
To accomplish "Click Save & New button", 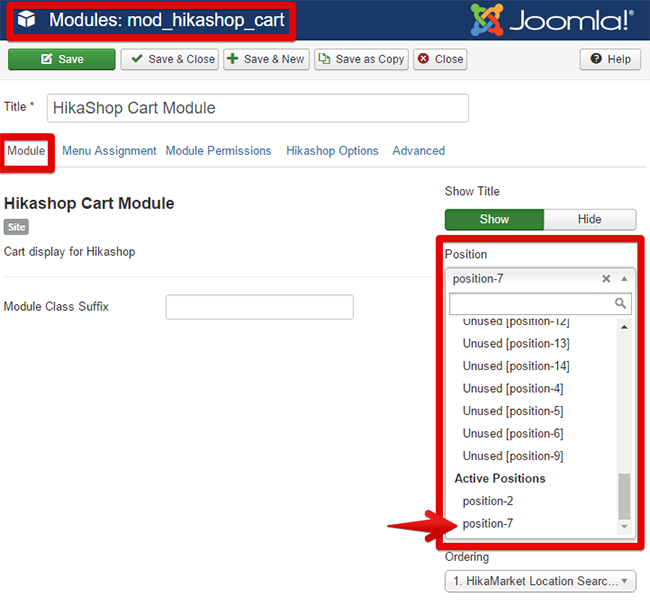I will point(267,59).
